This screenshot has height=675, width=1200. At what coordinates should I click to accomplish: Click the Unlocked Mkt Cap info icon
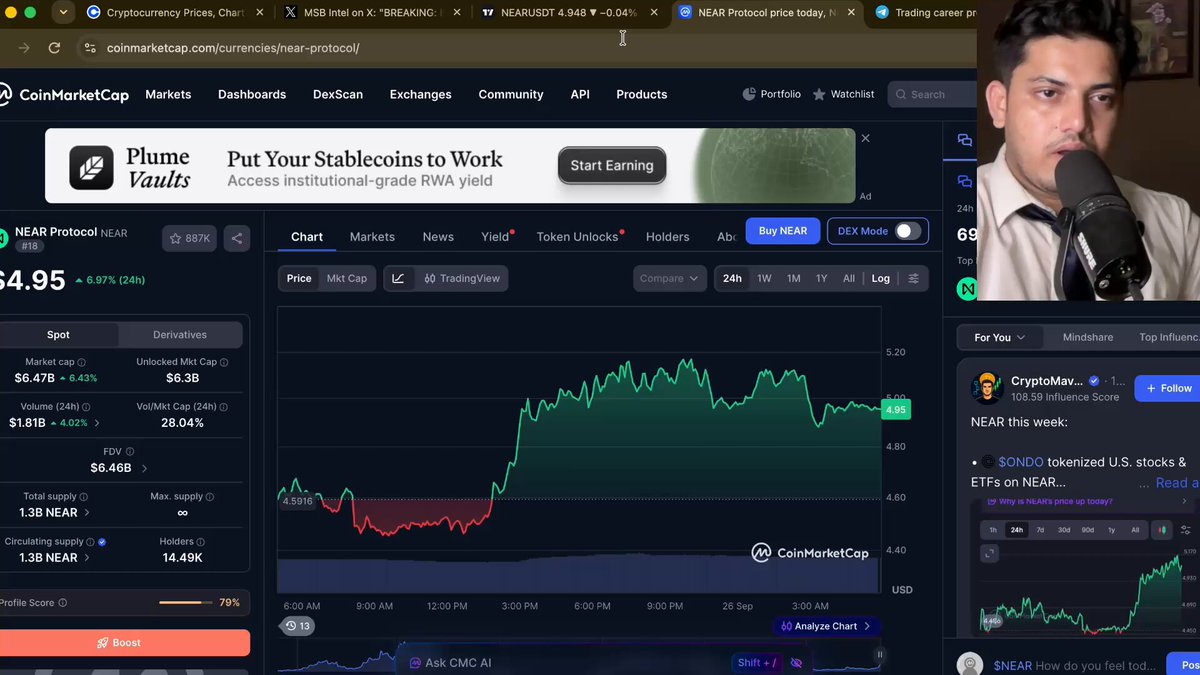point(224,362)
